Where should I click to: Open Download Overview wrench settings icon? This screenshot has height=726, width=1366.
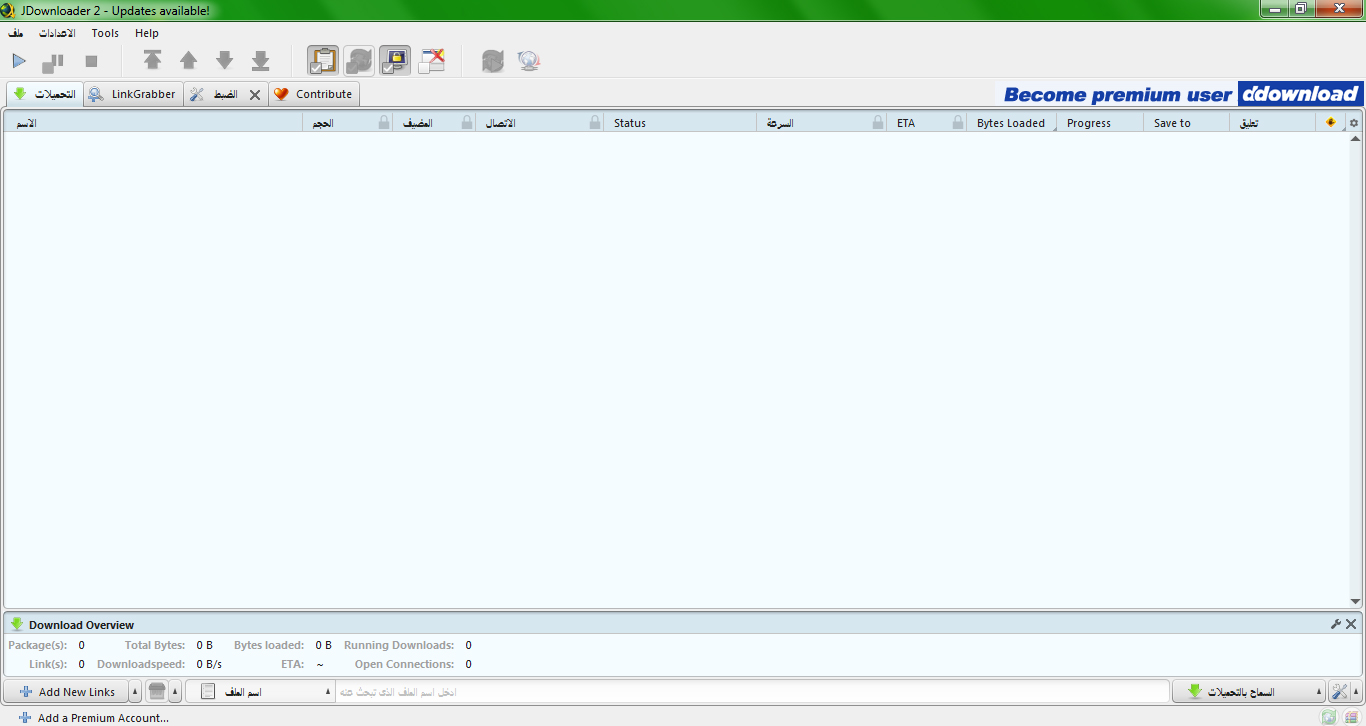1335,624
